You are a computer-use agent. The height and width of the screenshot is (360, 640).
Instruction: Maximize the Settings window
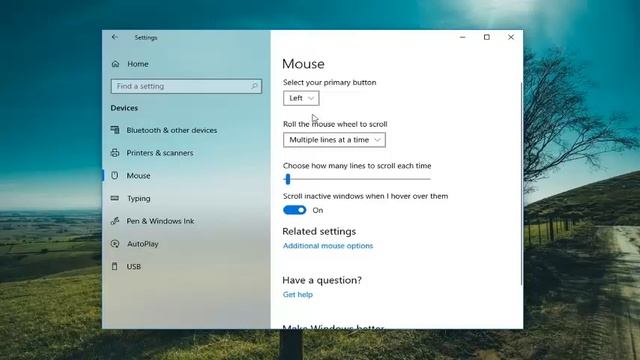tap(487, 37)
